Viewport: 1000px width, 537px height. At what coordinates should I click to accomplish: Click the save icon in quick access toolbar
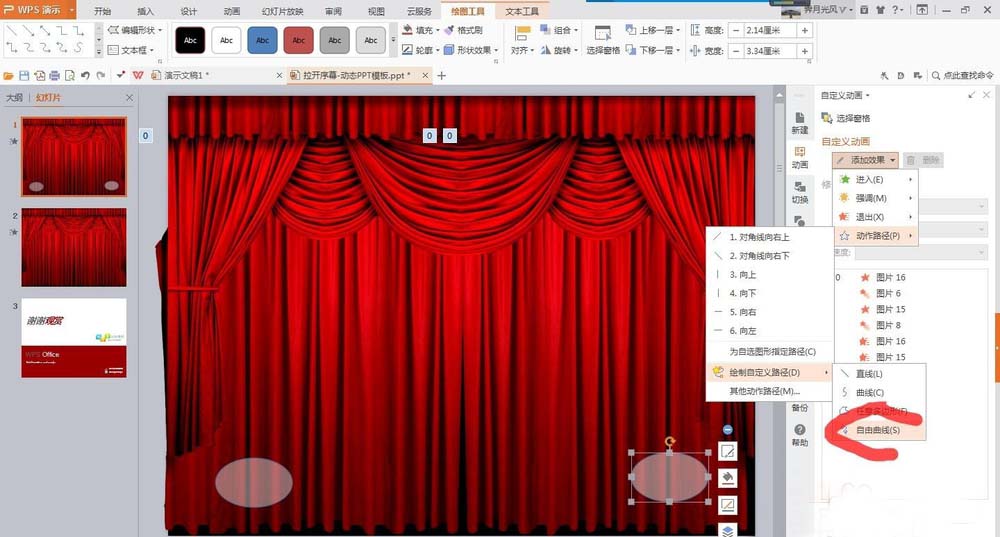[24, 76]
